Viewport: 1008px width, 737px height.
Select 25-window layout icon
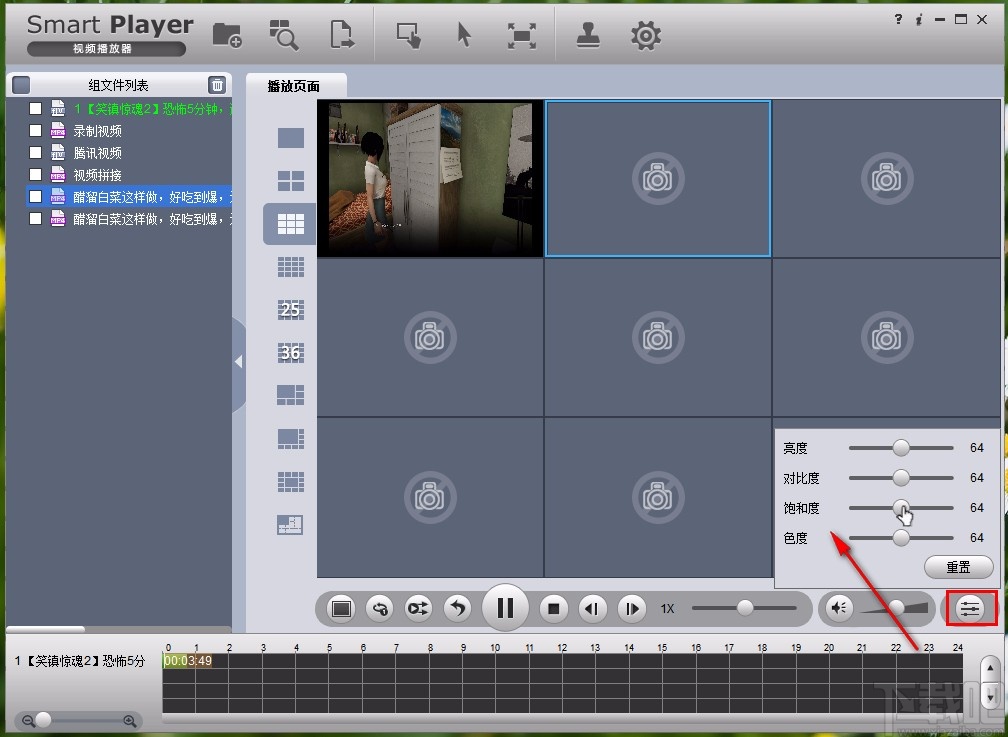[x=291, y=310]
